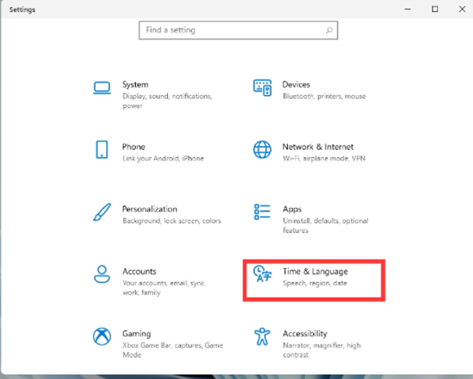Screen dimensions: 473x379
Task: Select the Personalization category title
Action: (x=150, y=209)
